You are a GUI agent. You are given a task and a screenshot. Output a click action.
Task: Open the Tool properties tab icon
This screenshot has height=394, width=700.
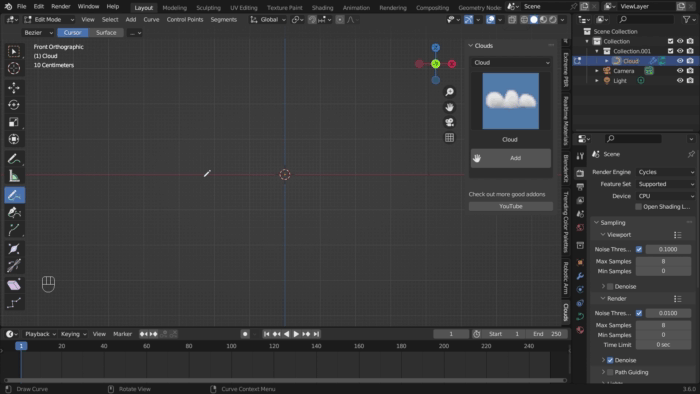(x=580, y=156)
